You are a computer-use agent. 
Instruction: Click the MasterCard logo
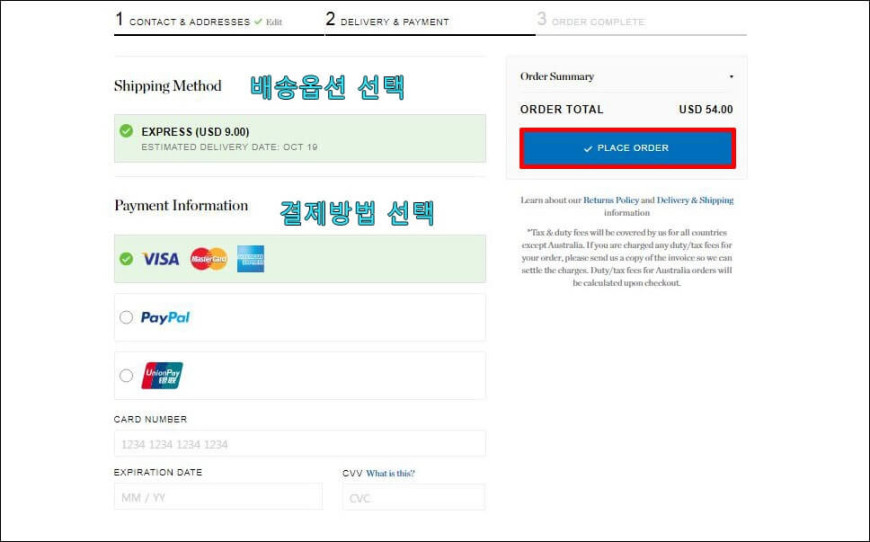(209, 259)
